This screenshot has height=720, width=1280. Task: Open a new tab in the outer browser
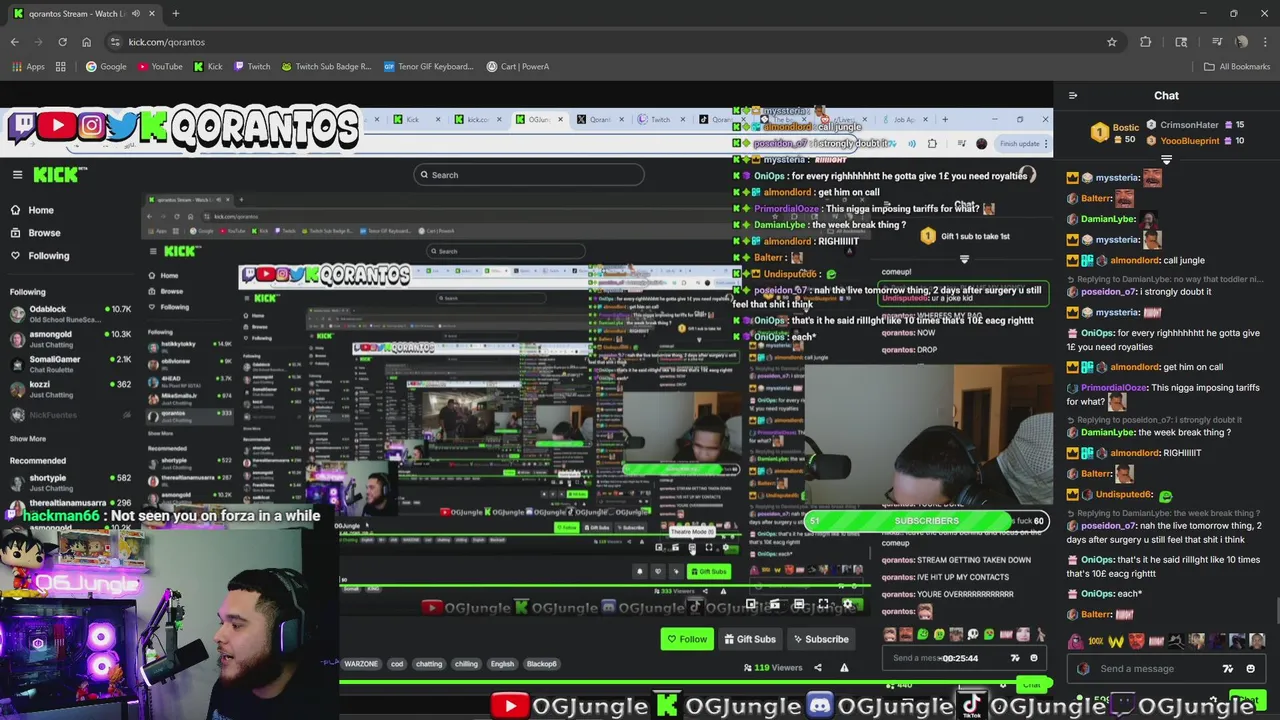(175, 13)
